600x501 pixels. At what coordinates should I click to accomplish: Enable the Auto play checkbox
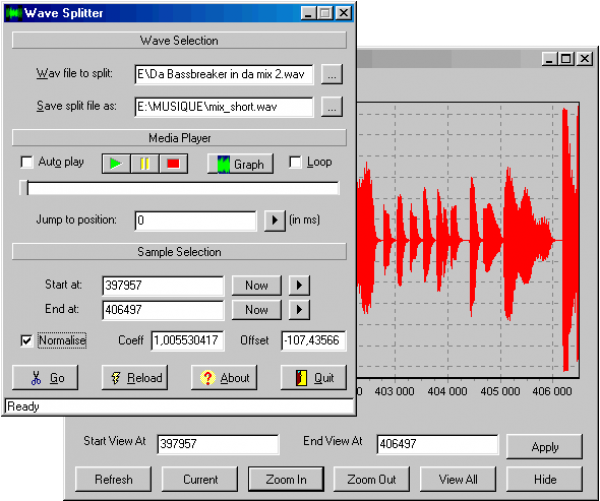(27, 162)
